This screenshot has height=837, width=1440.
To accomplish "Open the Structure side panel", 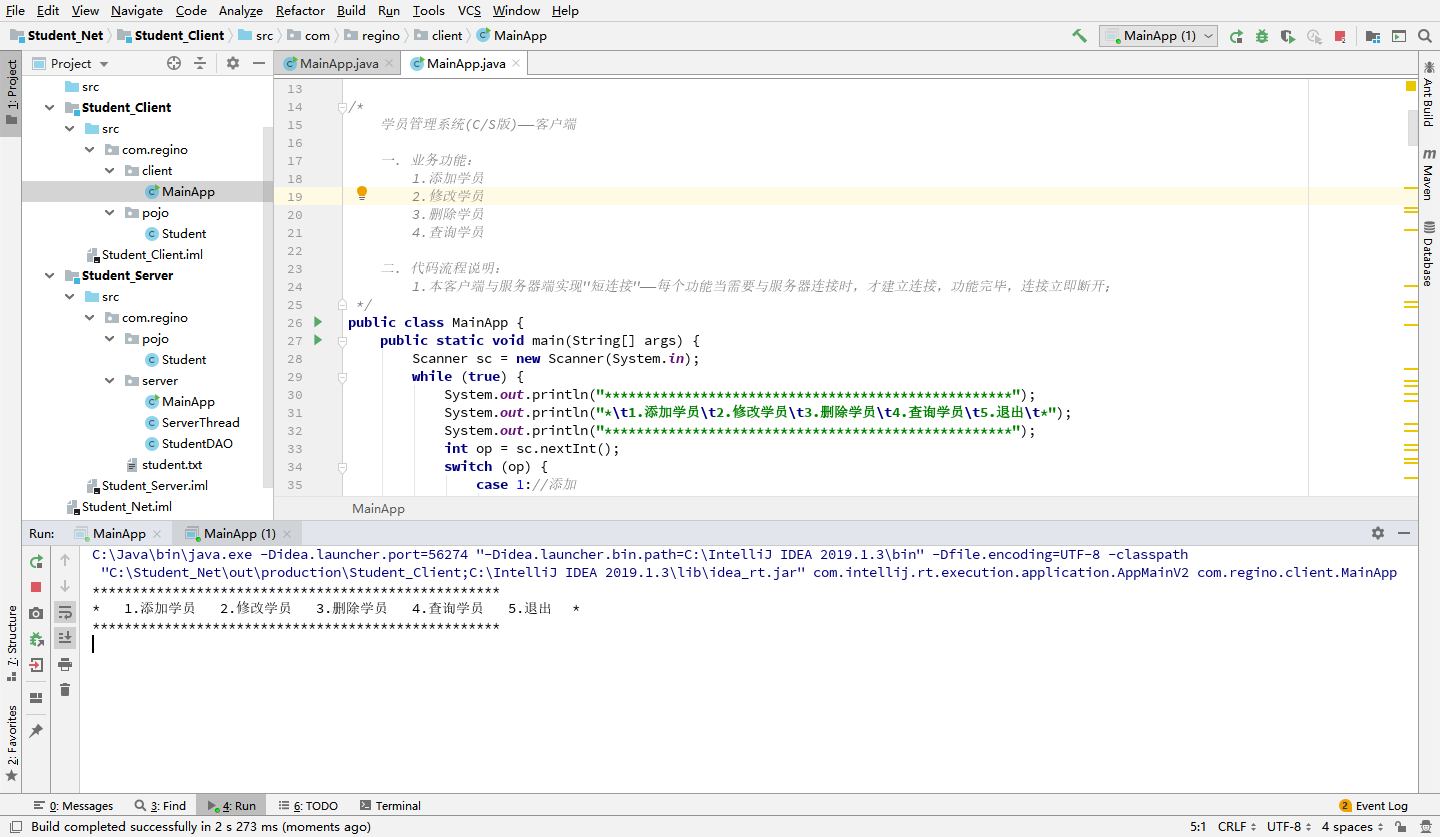I will 11,643.
